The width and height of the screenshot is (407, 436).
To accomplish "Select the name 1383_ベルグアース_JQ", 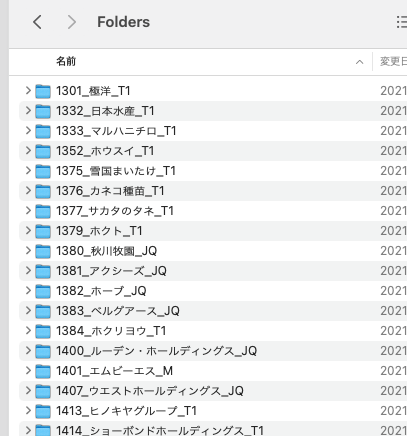I will [118, 311].
